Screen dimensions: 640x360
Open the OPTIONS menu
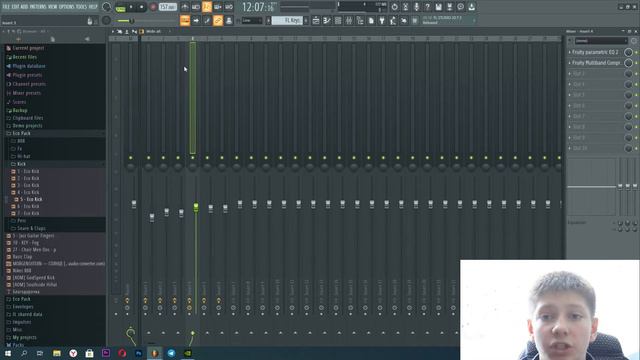tap(67, 7)
